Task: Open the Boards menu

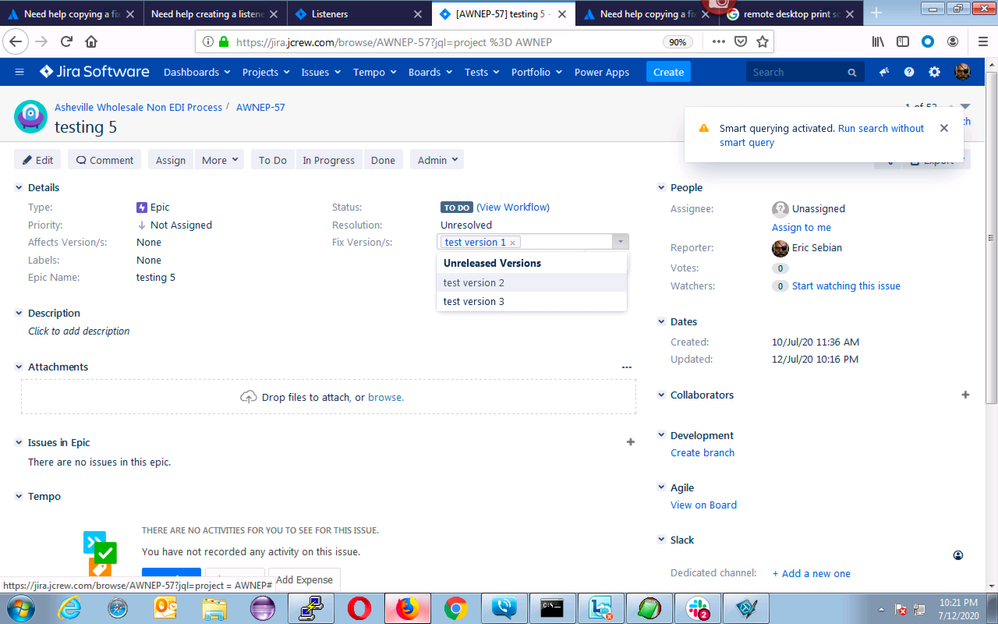Action: [x=430, y=72]
